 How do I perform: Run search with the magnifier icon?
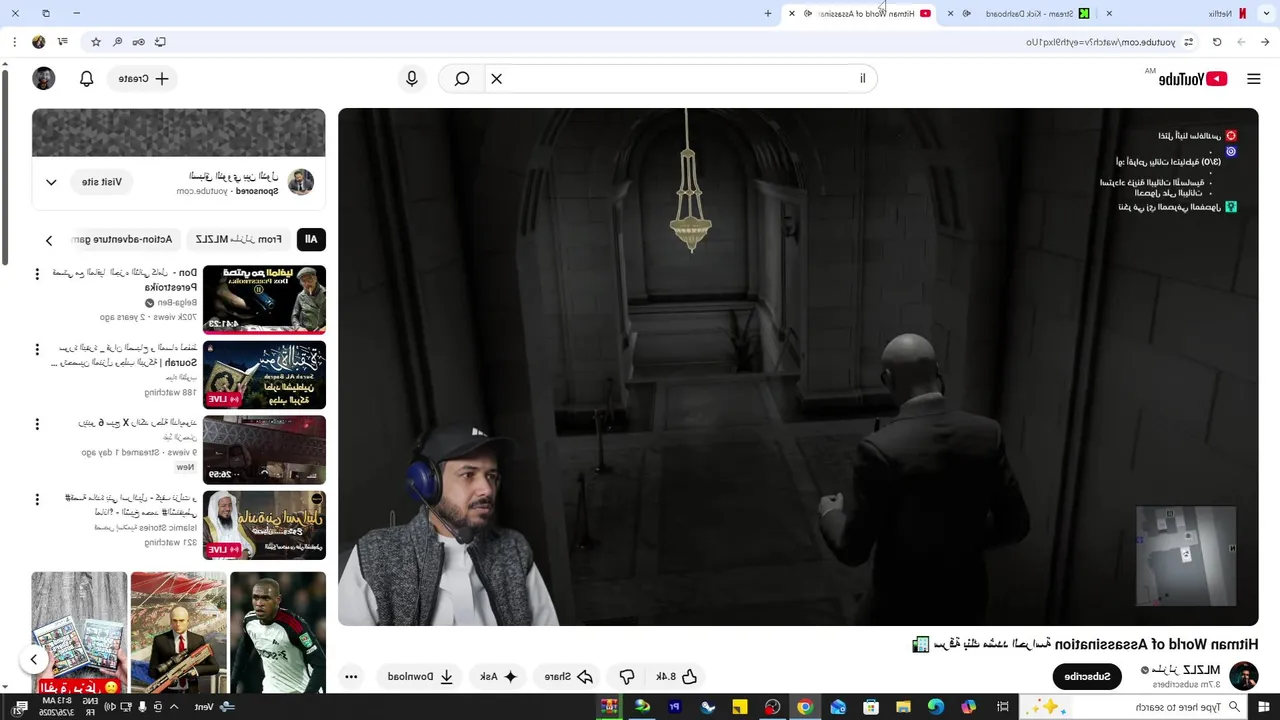461,78
